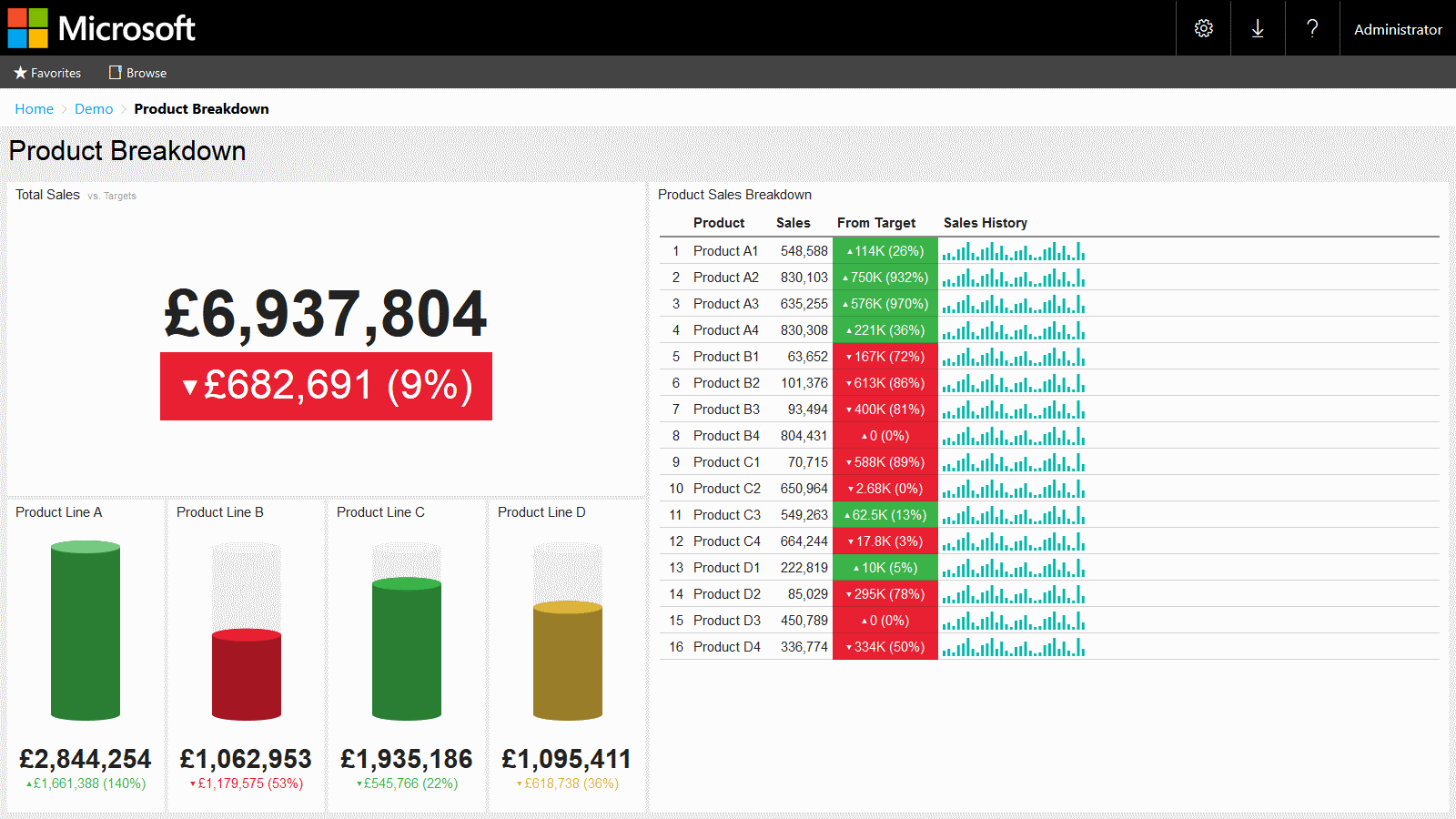Image resolution: width=1456 pixels, height=819 pixels.
Task: Click the Microsoft logo
Action: pyautogui.click(x=102, y=28)
